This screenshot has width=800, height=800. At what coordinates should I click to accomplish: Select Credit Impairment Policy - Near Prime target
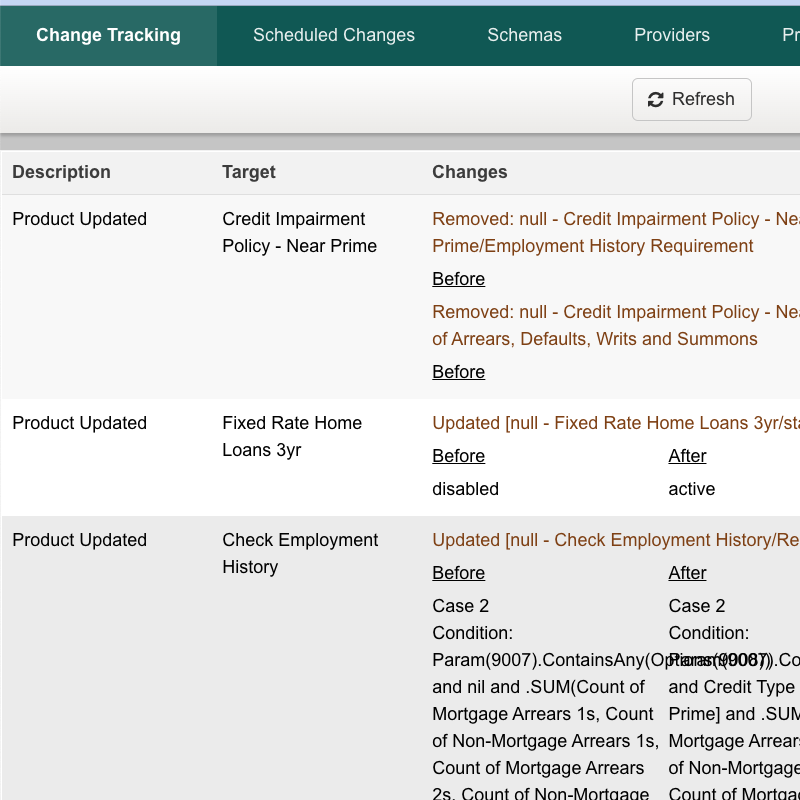click(x=299, y=232)
